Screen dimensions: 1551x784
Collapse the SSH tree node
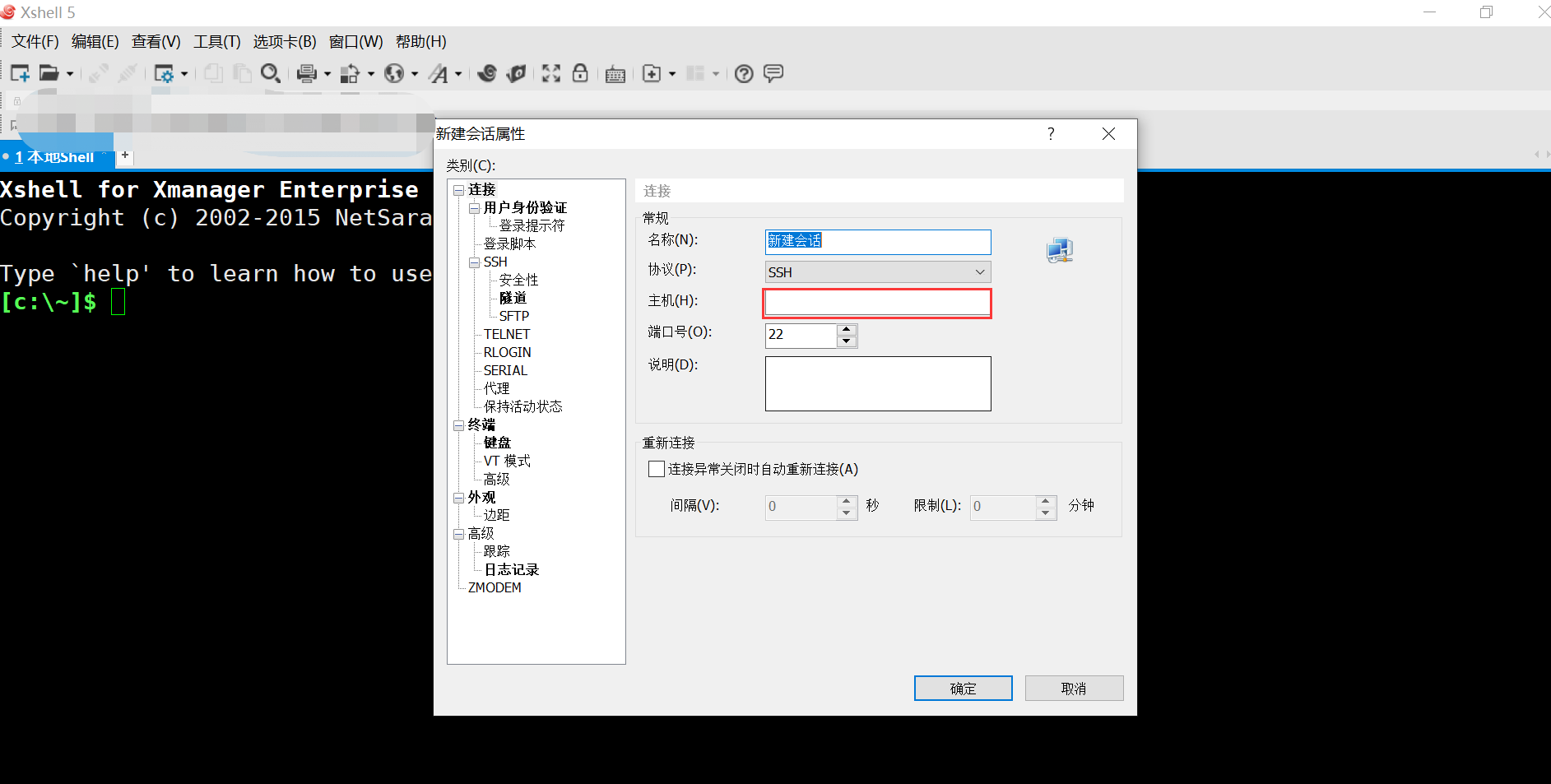coord(474,262)
